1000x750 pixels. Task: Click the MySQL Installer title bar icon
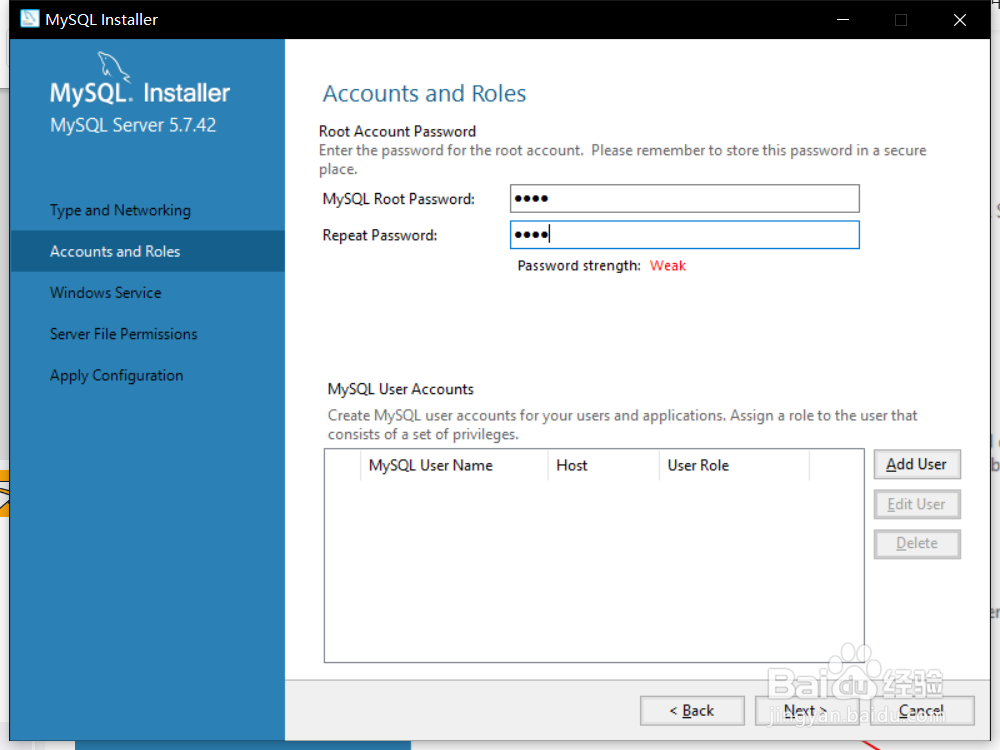click(29, 19)
